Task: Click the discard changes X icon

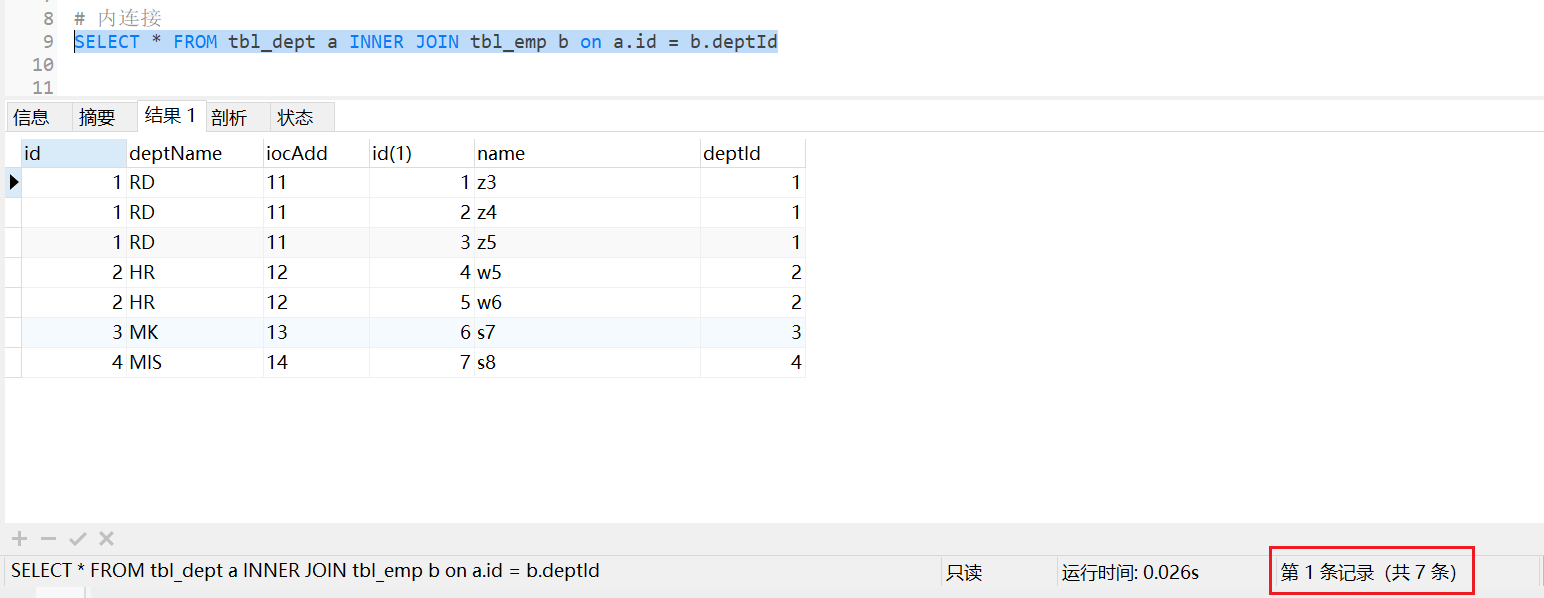Action: (106, 539)
